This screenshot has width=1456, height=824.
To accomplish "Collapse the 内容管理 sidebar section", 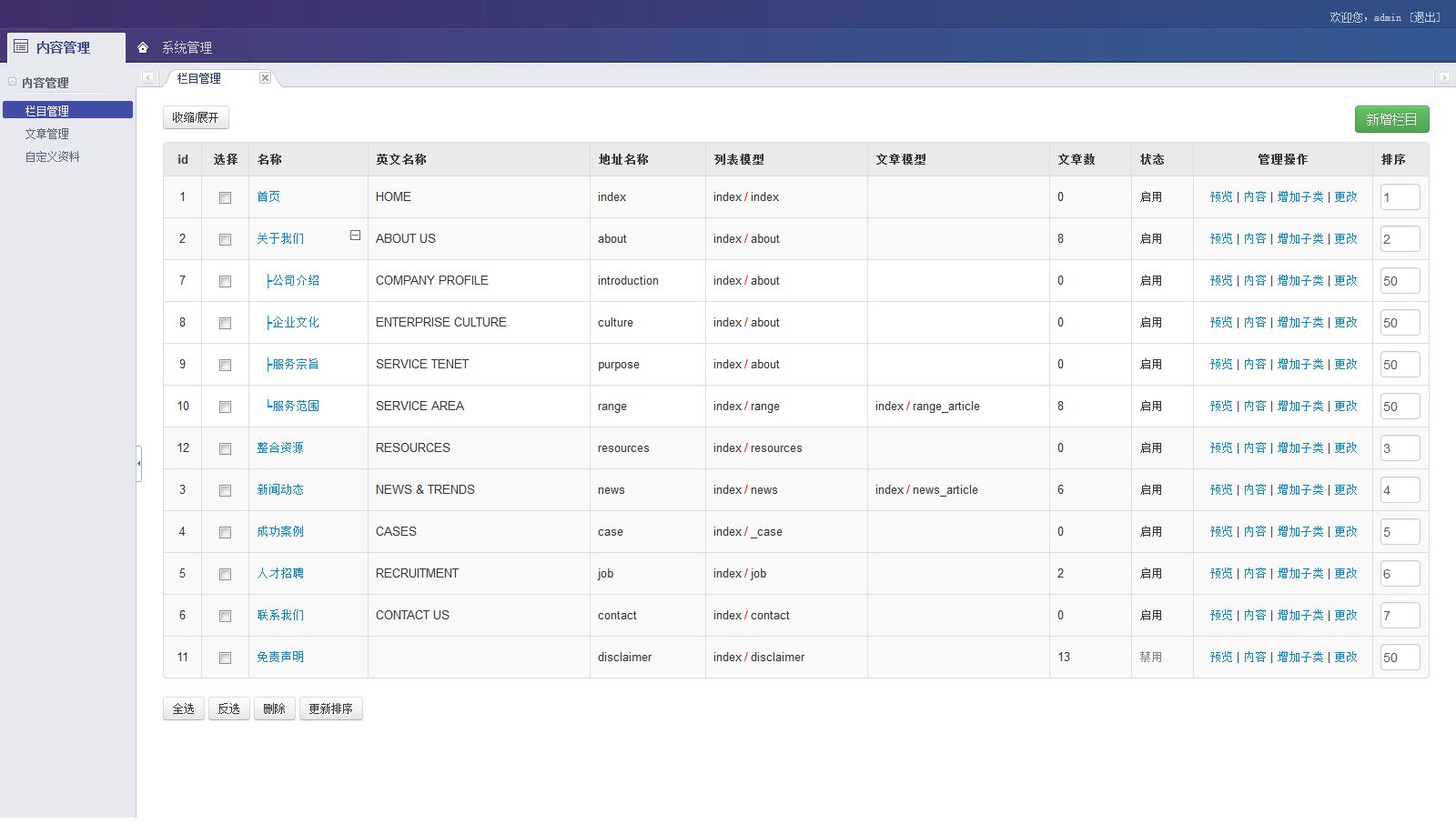I will click(12, 82).
